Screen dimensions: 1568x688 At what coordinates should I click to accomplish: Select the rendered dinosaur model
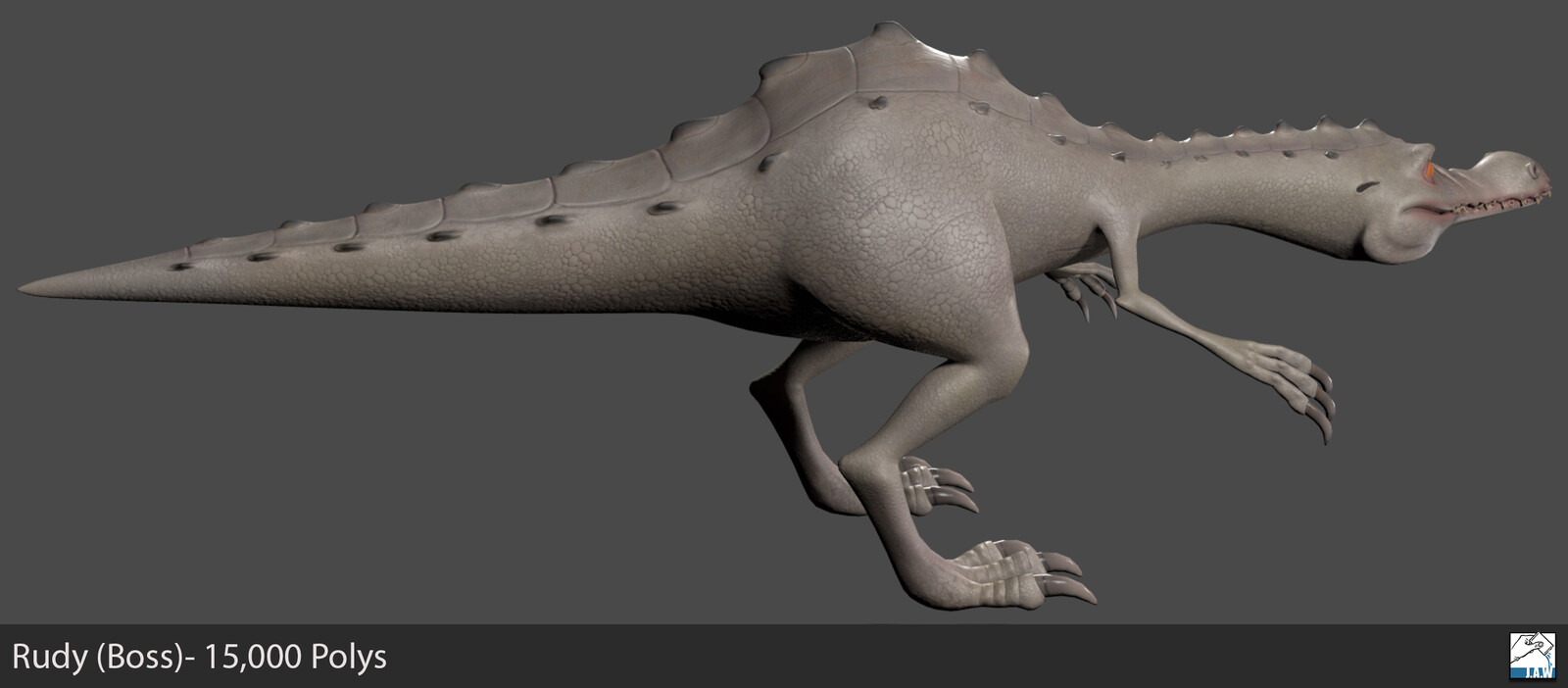(787, 314)
